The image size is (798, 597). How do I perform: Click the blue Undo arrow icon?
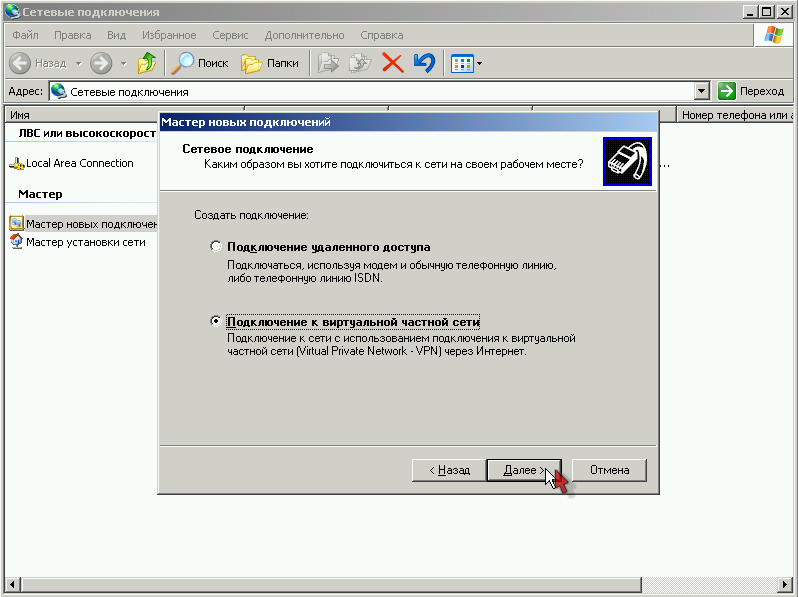[424, 63]
